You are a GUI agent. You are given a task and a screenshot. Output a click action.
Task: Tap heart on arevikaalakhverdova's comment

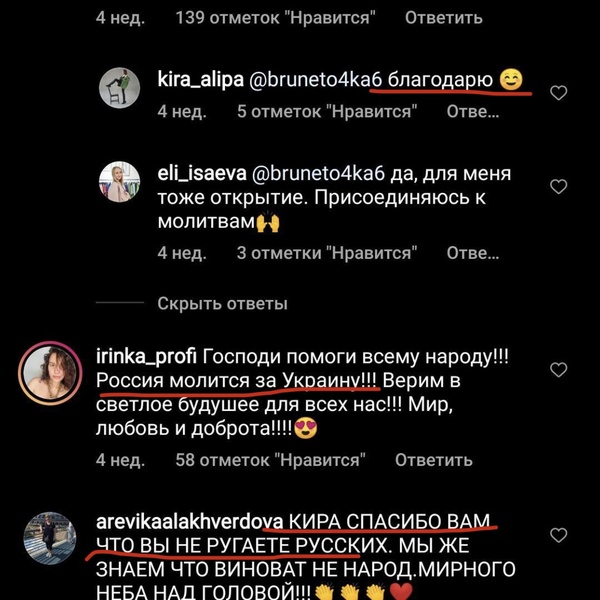pyautogui.click(x=558, y=535)
